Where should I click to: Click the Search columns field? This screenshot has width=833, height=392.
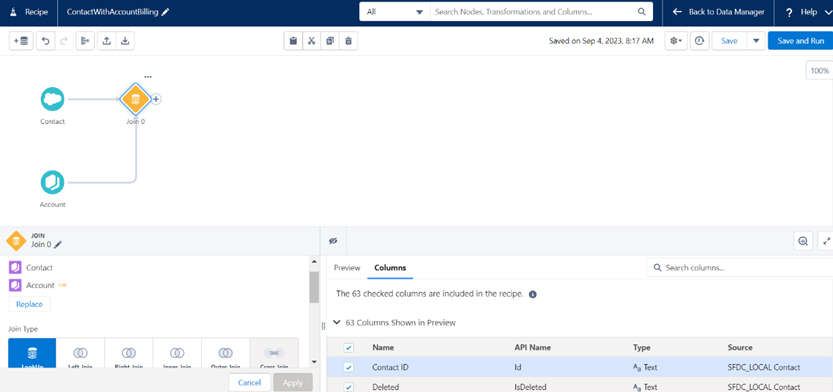(740, 268)
